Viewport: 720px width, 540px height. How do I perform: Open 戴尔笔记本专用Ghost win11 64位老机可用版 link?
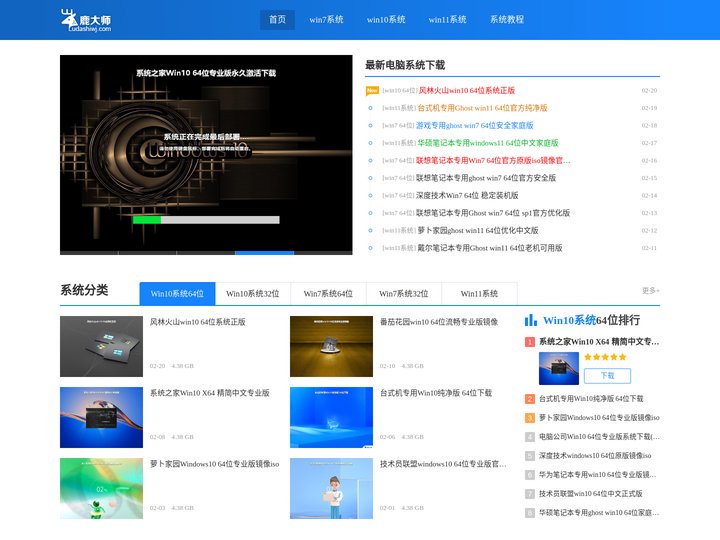coord(489,248)
